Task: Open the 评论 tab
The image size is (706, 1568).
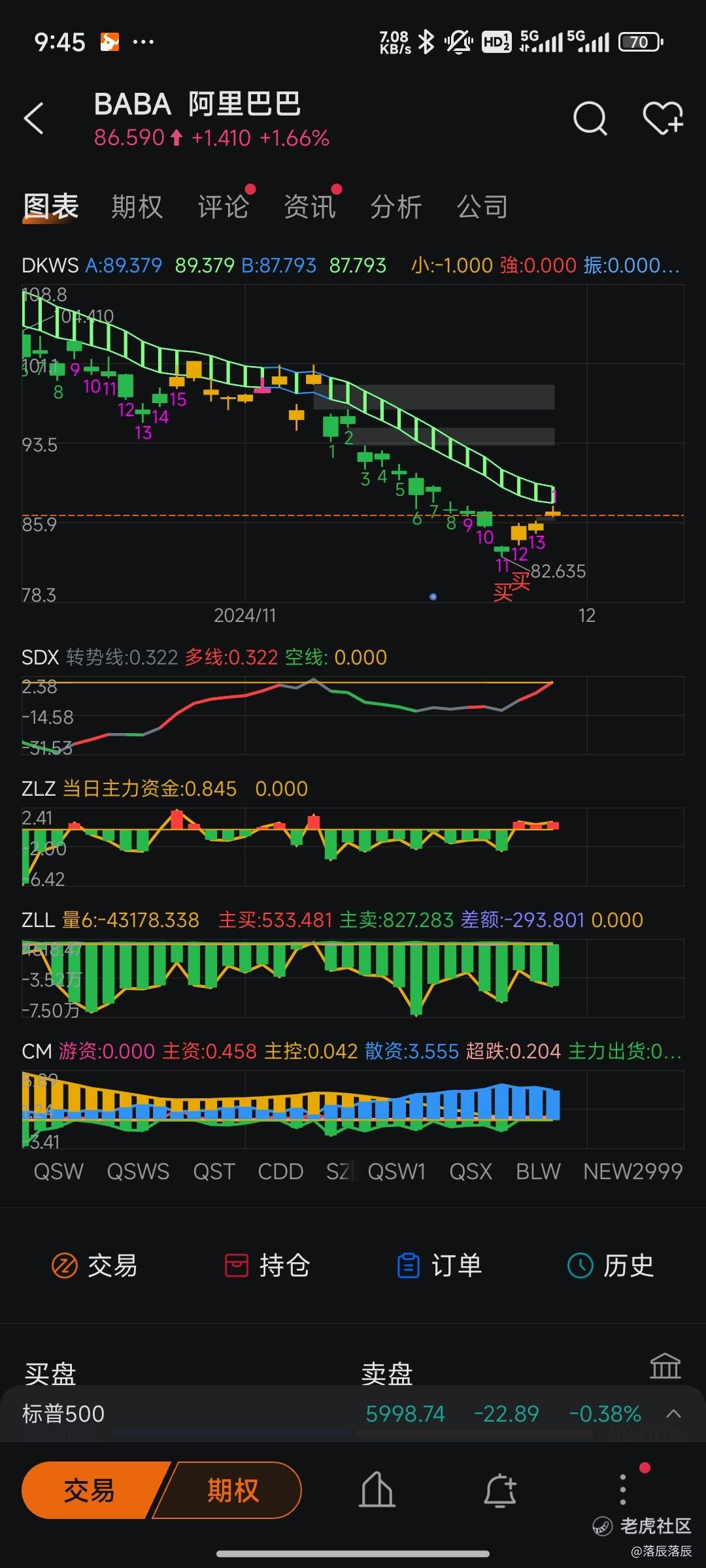Action: (x=224, y=206)
